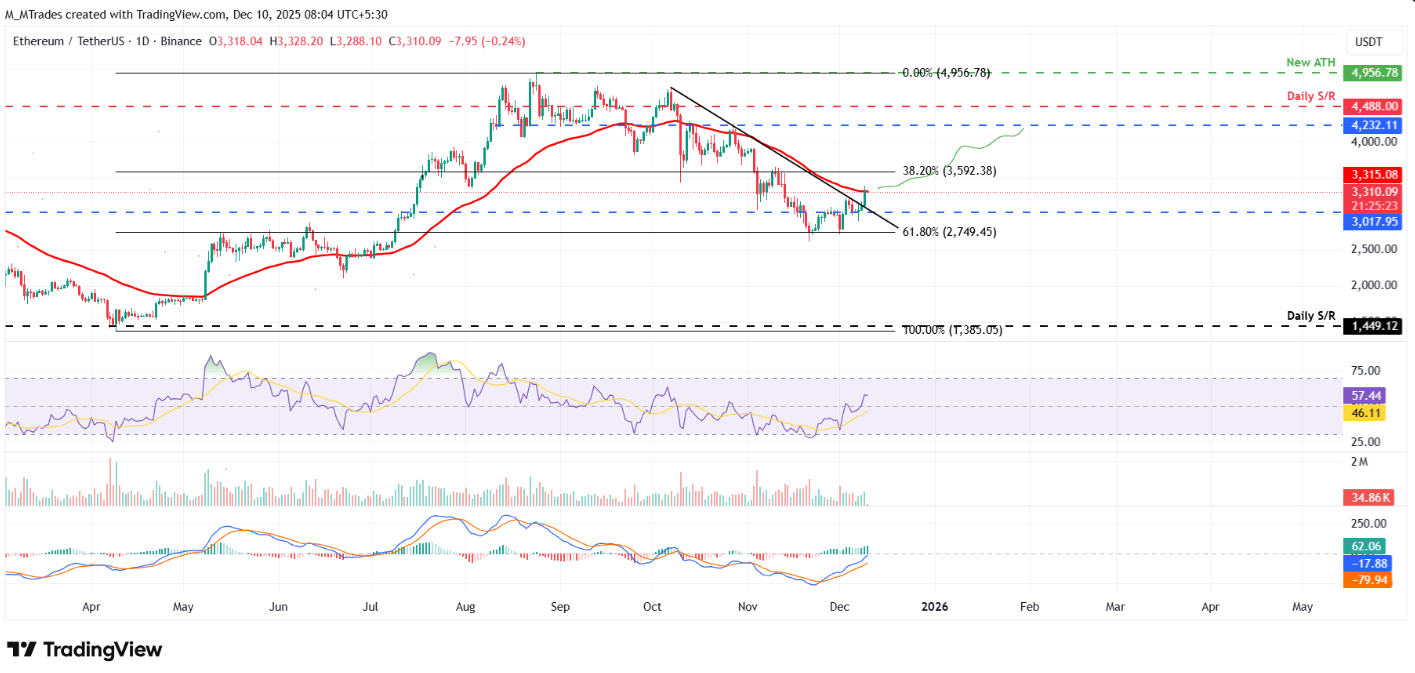
Task: Switch to the Dec month label
Action: coord(838,606)
